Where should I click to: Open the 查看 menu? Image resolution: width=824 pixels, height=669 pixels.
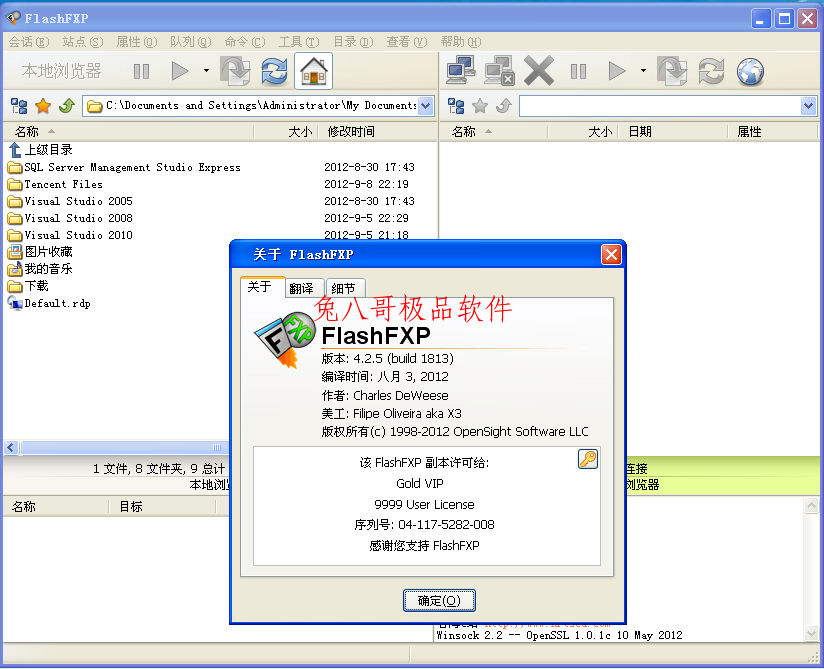[407, 42]
